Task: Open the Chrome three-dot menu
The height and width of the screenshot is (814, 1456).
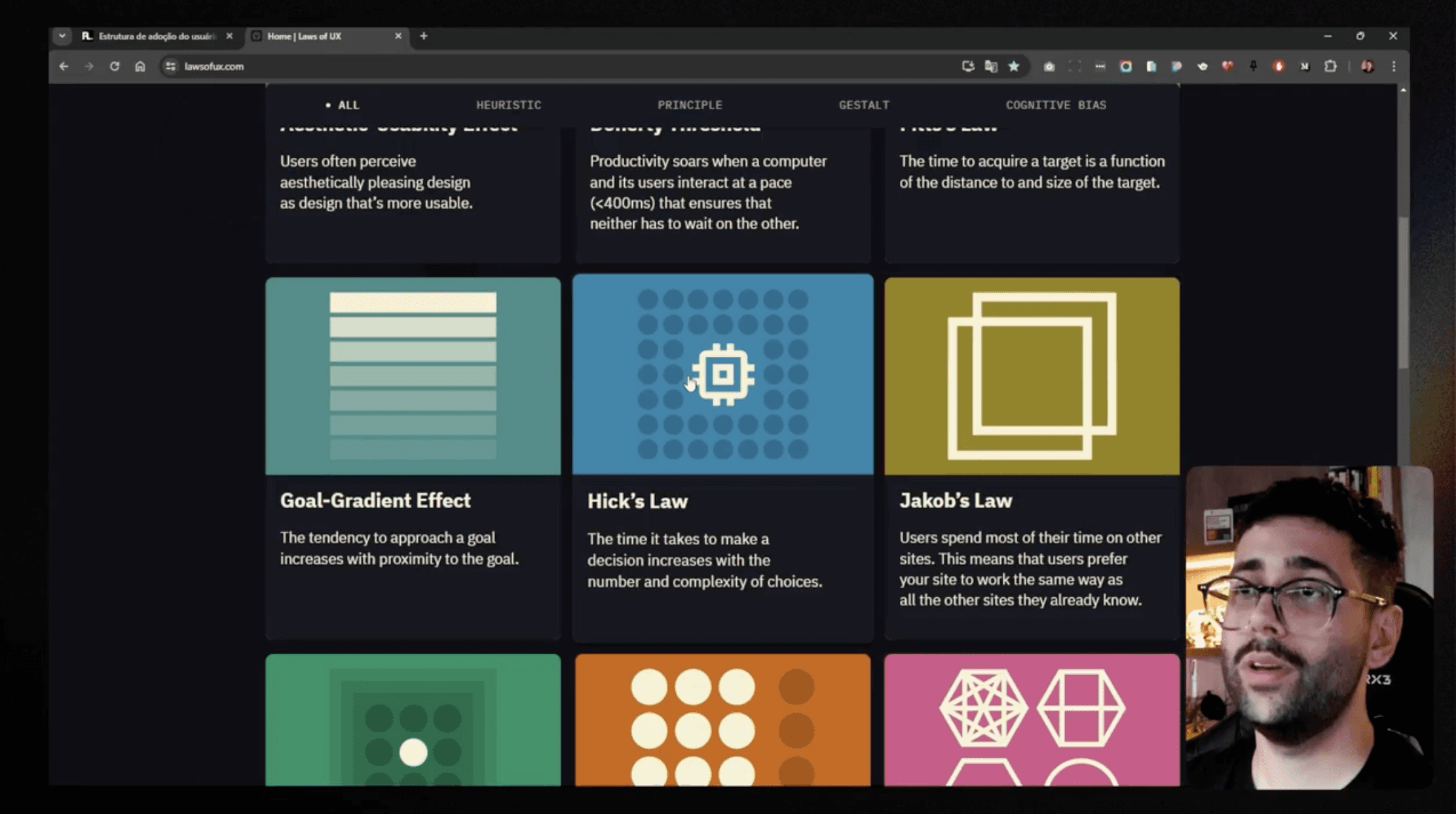Action: pyautogui.click(x=1394, y=66)
